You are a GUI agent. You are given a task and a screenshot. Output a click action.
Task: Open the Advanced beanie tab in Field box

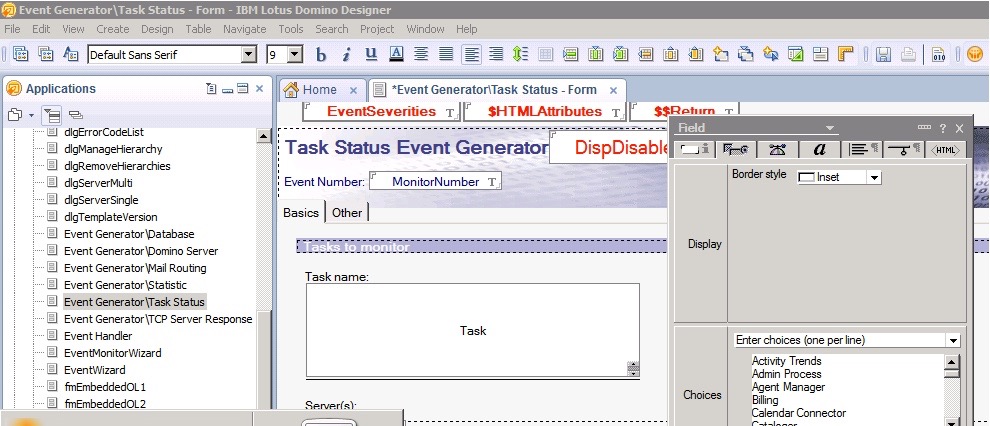pos(777,150)
